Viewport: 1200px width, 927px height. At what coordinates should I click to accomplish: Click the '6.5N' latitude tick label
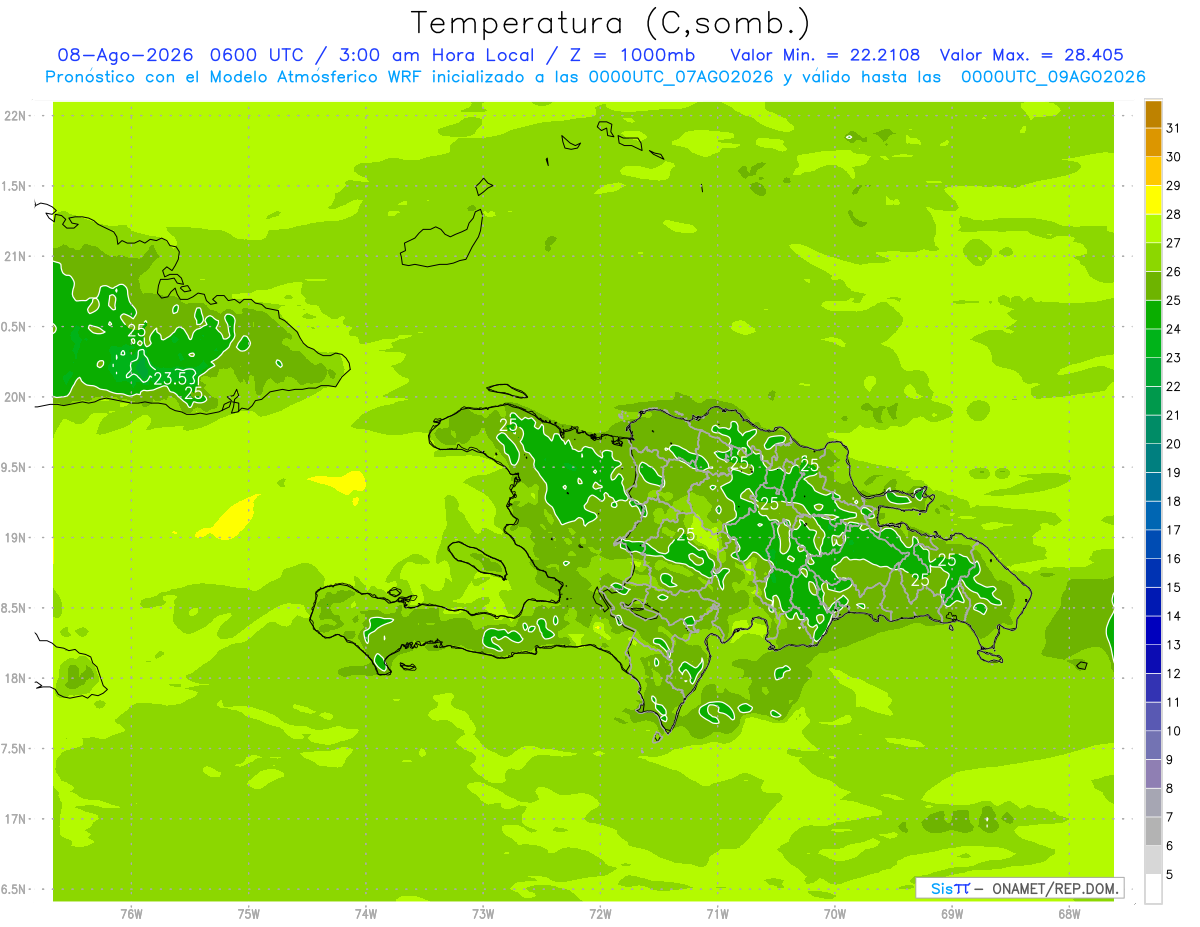coord(14,889)
